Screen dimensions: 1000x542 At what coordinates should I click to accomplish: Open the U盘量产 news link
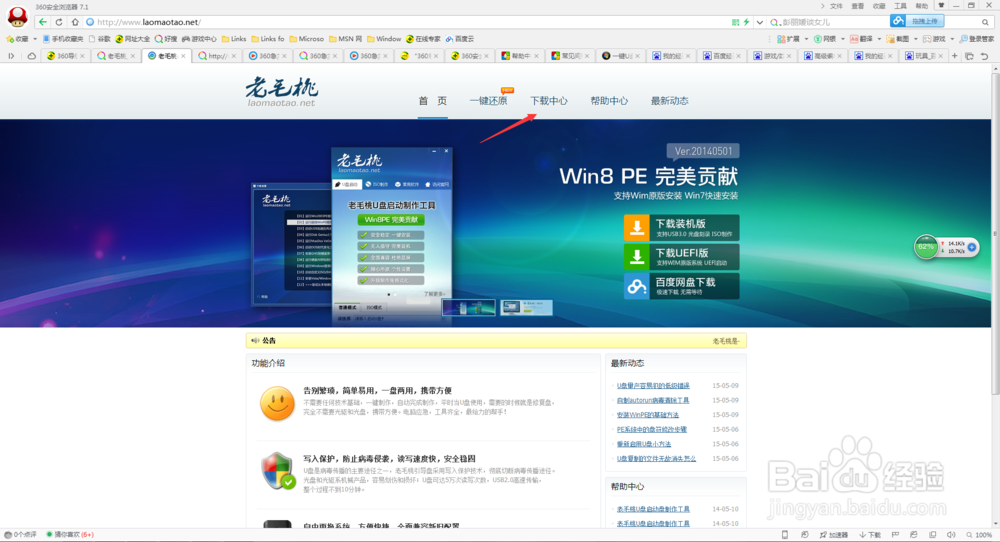point(653,386)
